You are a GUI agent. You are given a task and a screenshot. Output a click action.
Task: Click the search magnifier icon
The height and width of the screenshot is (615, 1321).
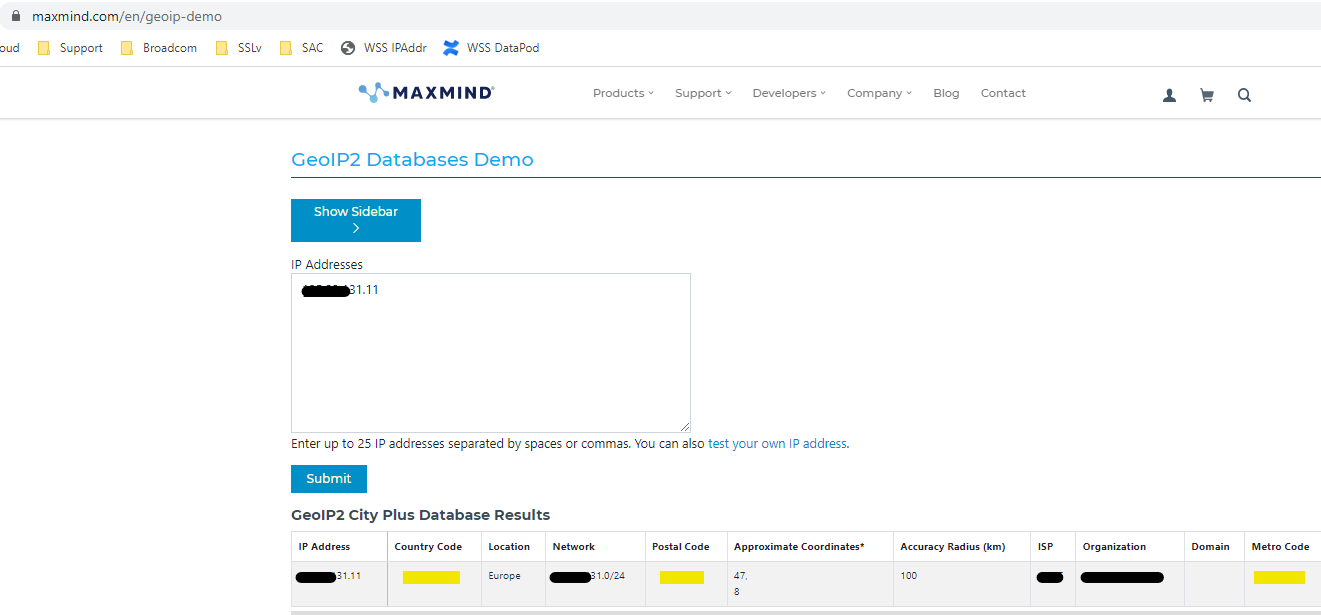(1244, 95)
